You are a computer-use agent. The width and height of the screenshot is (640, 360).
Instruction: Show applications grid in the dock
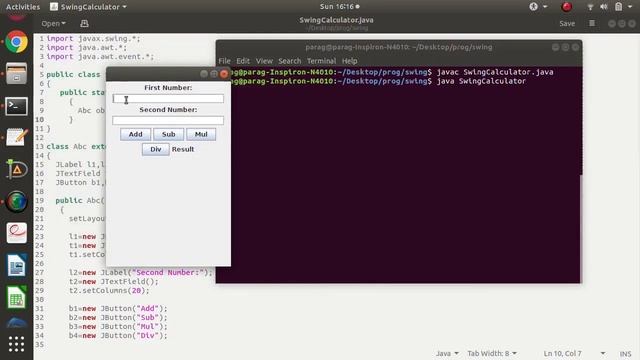[x=16, y=344]
